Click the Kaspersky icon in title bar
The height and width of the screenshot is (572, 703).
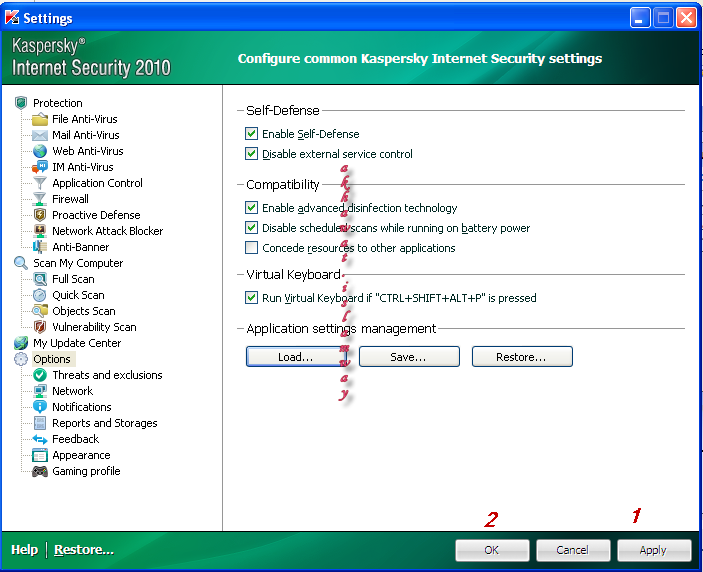[12, 17]
